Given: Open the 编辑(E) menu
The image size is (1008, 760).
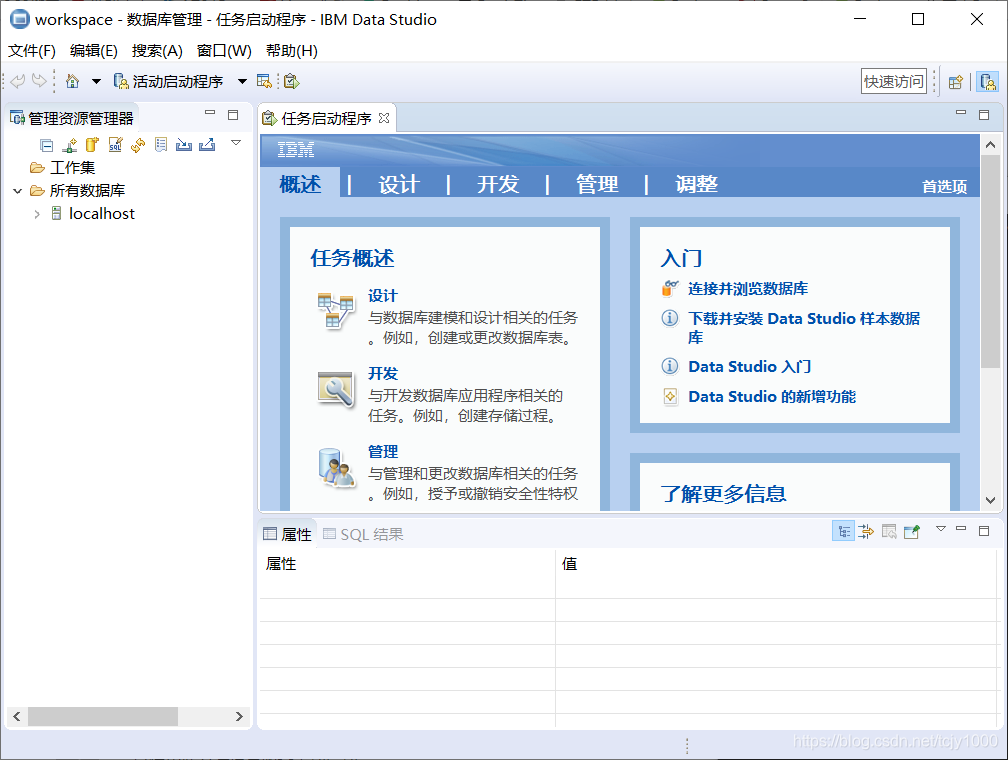Looking at the screenshot, I should 94,51.
